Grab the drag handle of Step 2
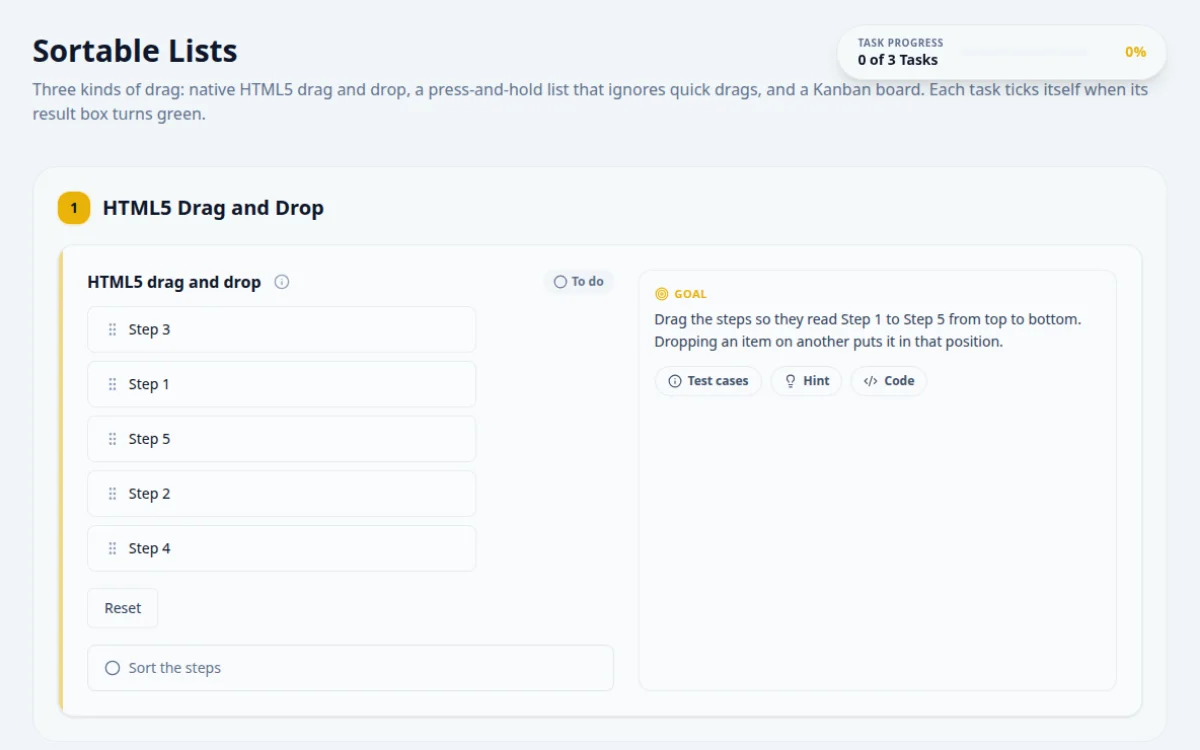This screenshot has width=1200, height=750. pos(112,494)
